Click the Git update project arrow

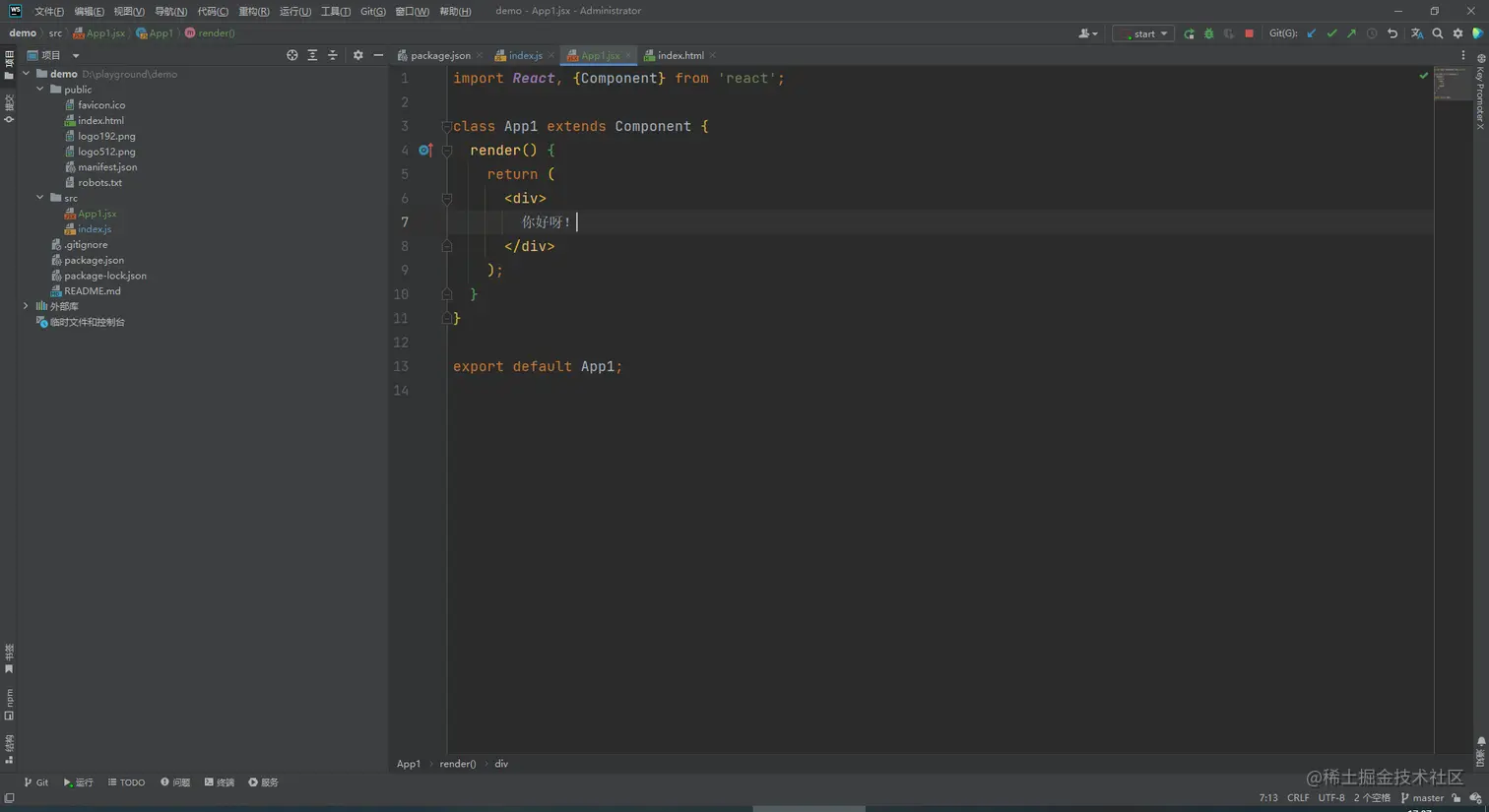click(1311, 33)
